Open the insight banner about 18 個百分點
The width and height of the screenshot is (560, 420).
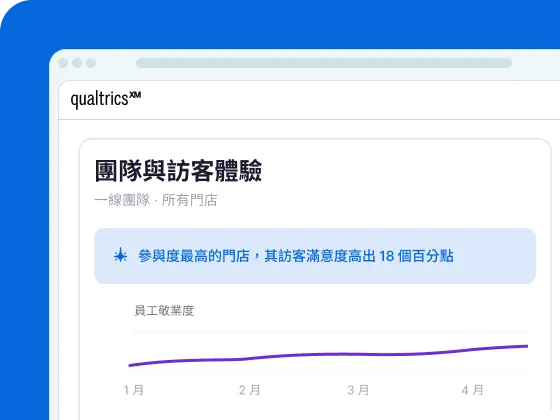tap(315, 256)
